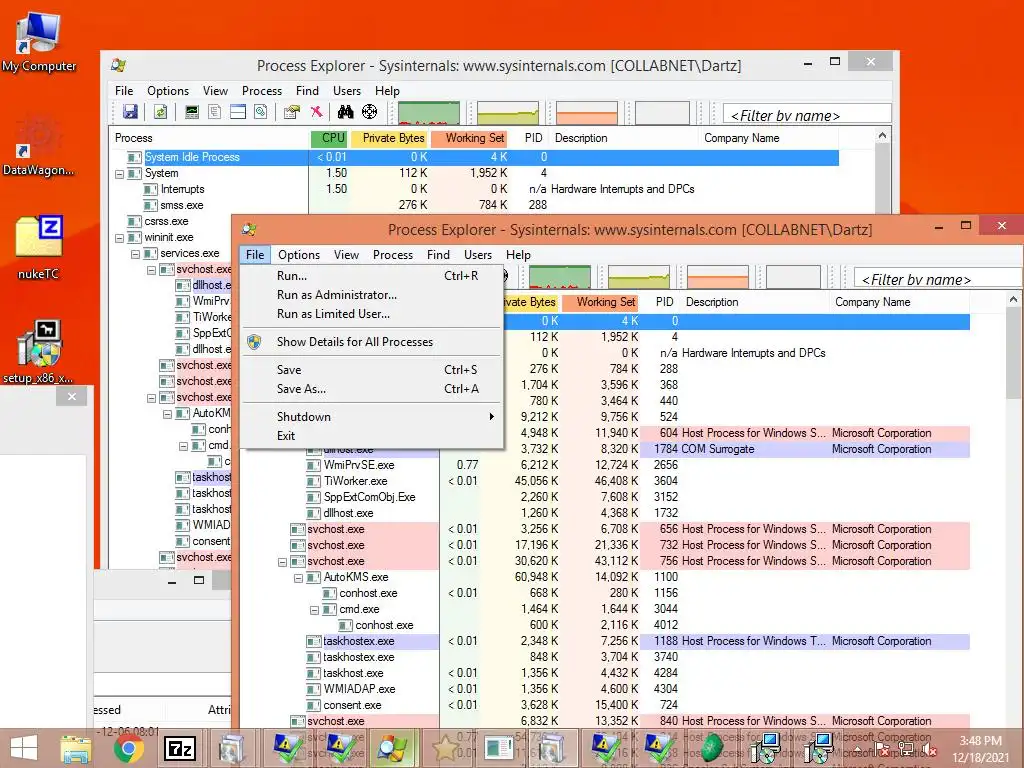The height and width of the screenshot is (768, 1024).
Task: Click CPU usage graph in front window toolbar
Action: point(560,277)
